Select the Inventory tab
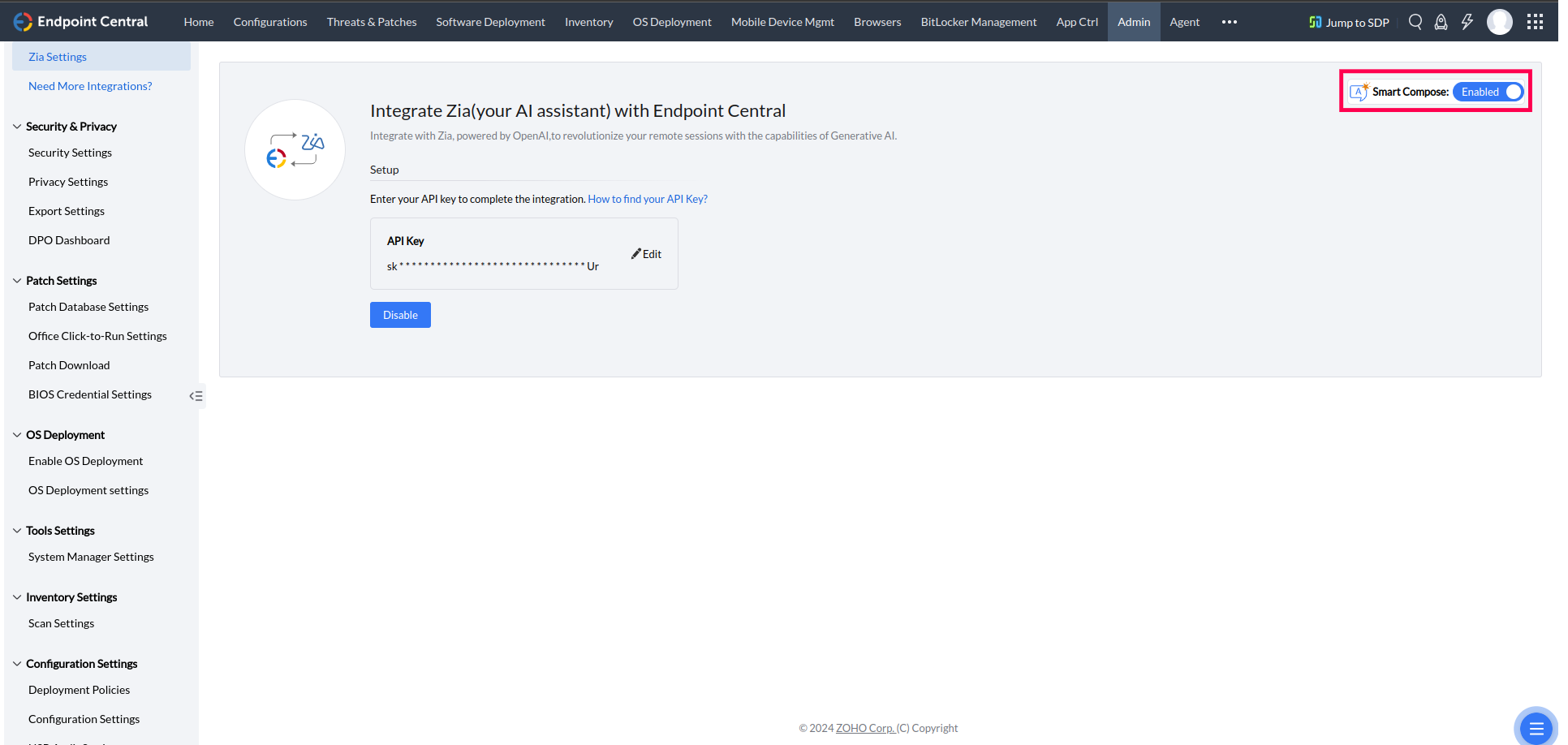The height and width of the screenshot is (745, 1568). pos(589,22)
